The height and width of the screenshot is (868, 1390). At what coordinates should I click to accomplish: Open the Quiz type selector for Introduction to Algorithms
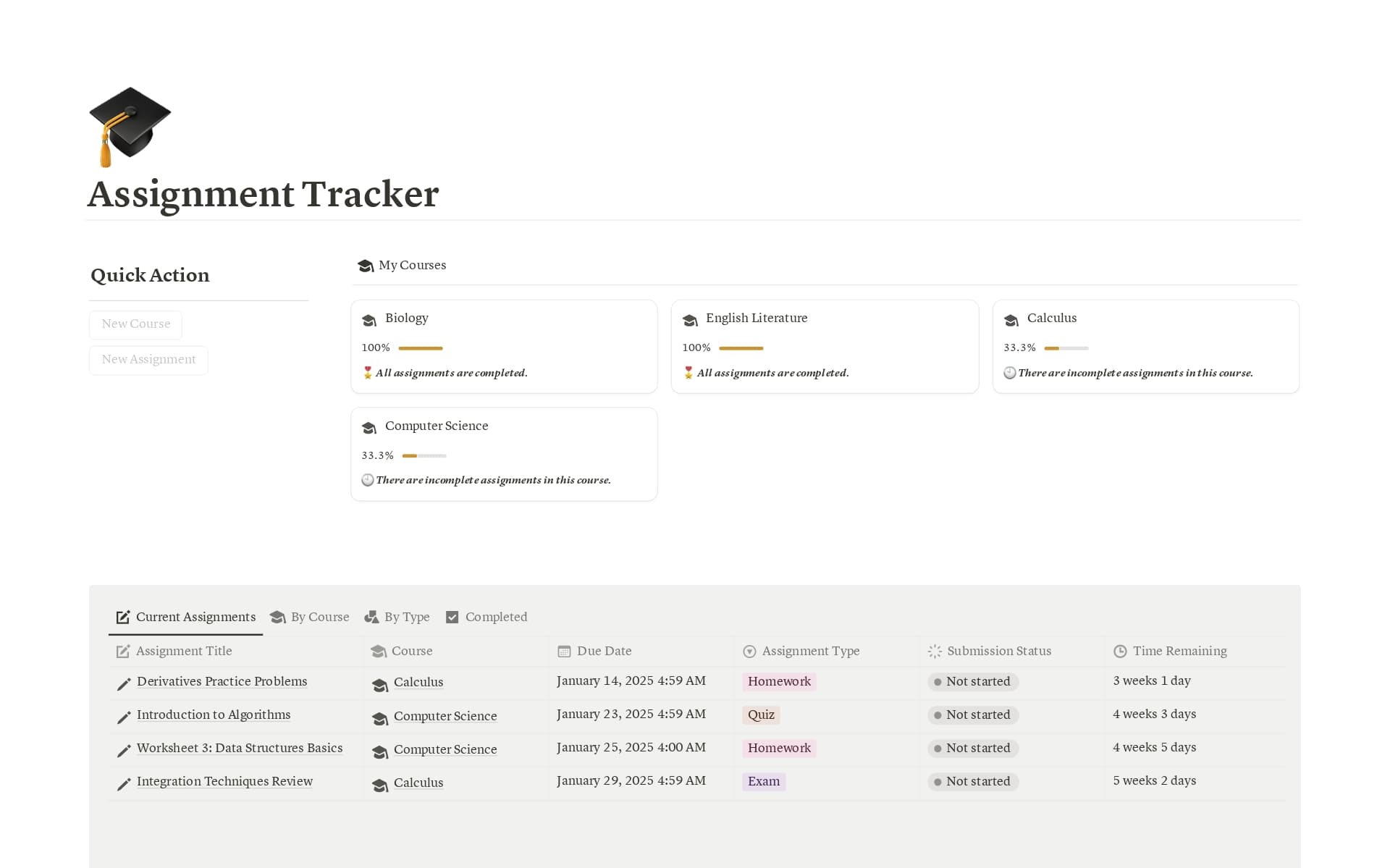[761, 715]
